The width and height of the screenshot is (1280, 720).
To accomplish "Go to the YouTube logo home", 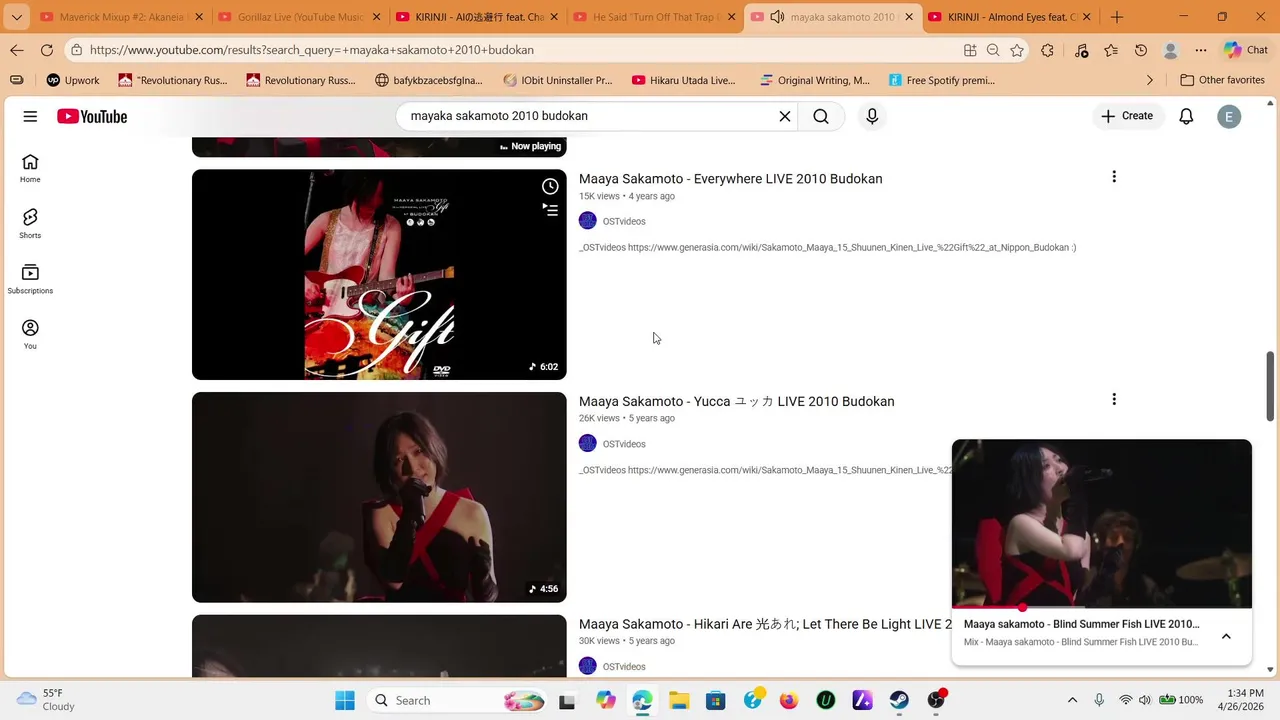I will [92, 117].
